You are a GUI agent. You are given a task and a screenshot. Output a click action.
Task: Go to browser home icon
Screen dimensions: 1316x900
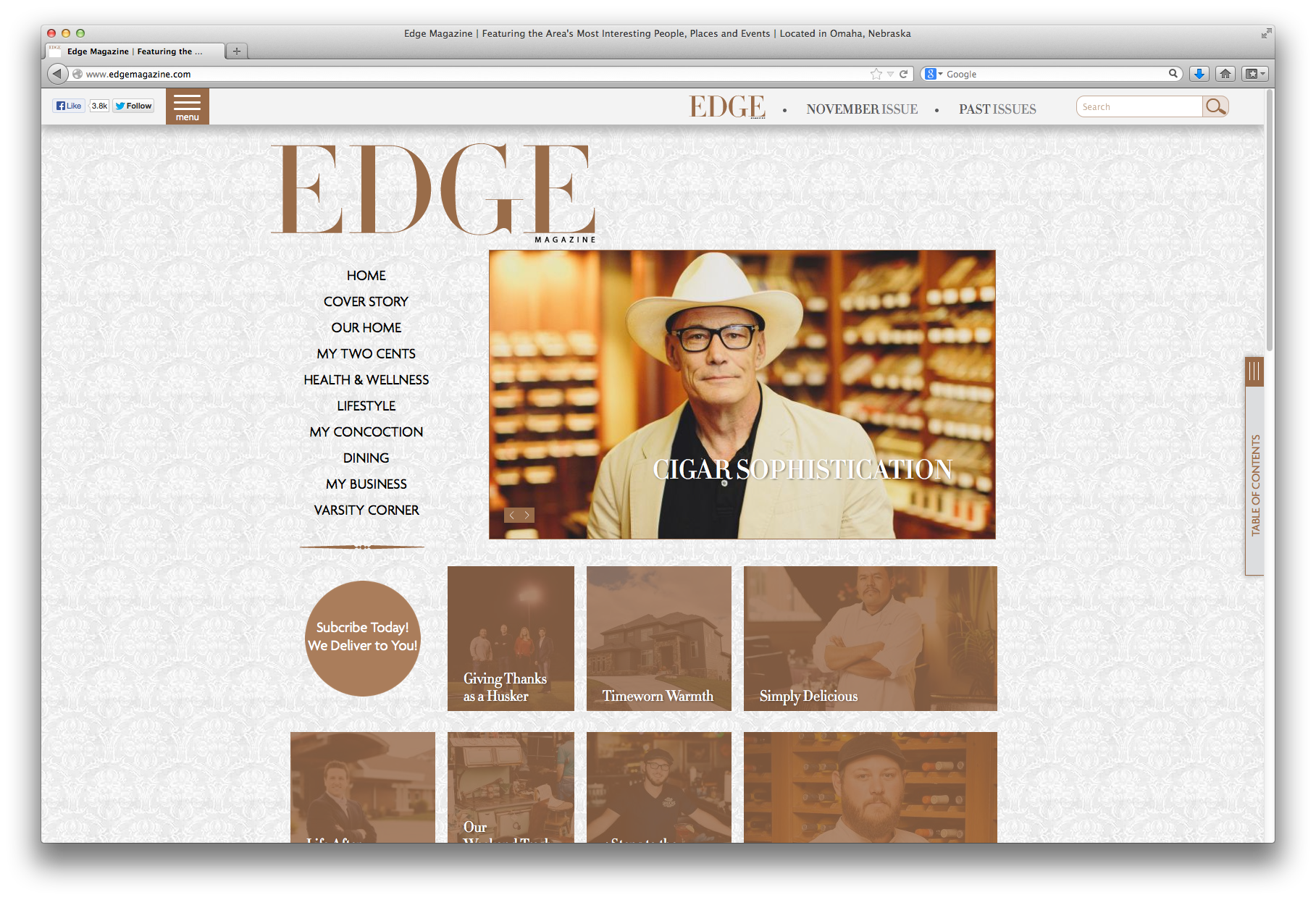pos(1225,74)
